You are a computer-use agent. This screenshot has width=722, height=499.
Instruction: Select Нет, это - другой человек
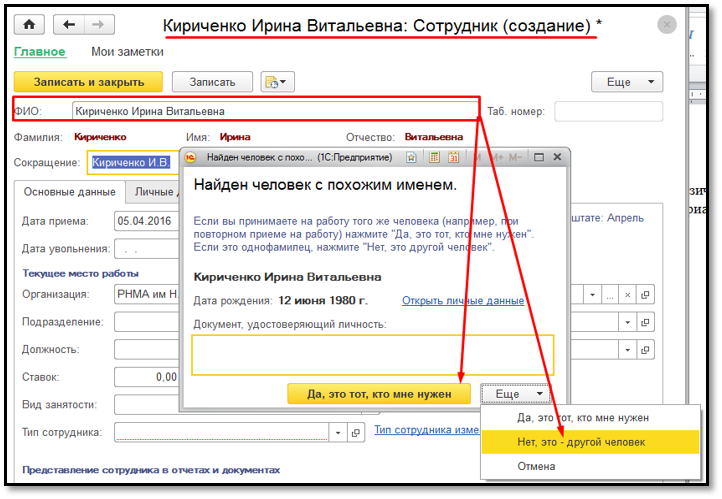pos(590,442)
